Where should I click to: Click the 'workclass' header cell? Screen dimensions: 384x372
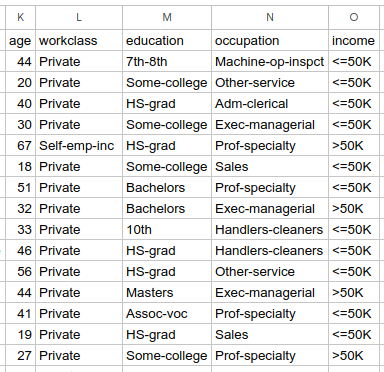[79, 40]
